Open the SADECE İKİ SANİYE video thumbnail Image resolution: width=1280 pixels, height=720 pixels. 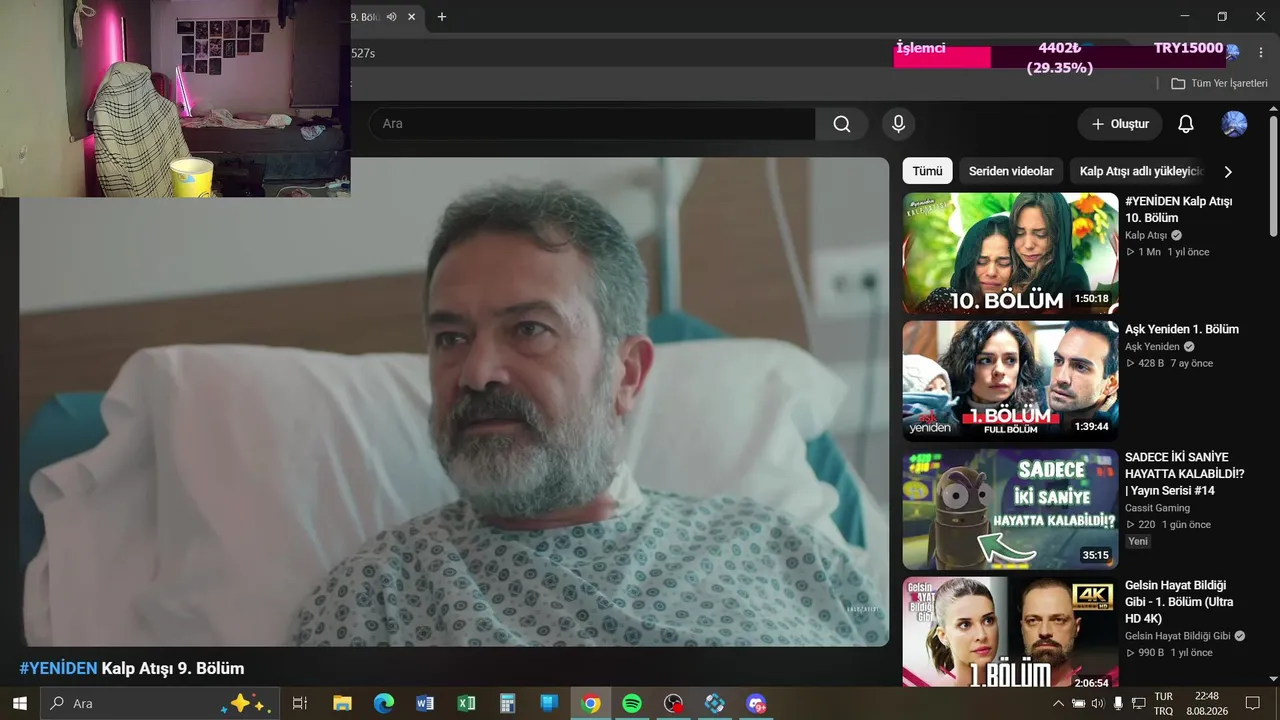click(1011, 509)
